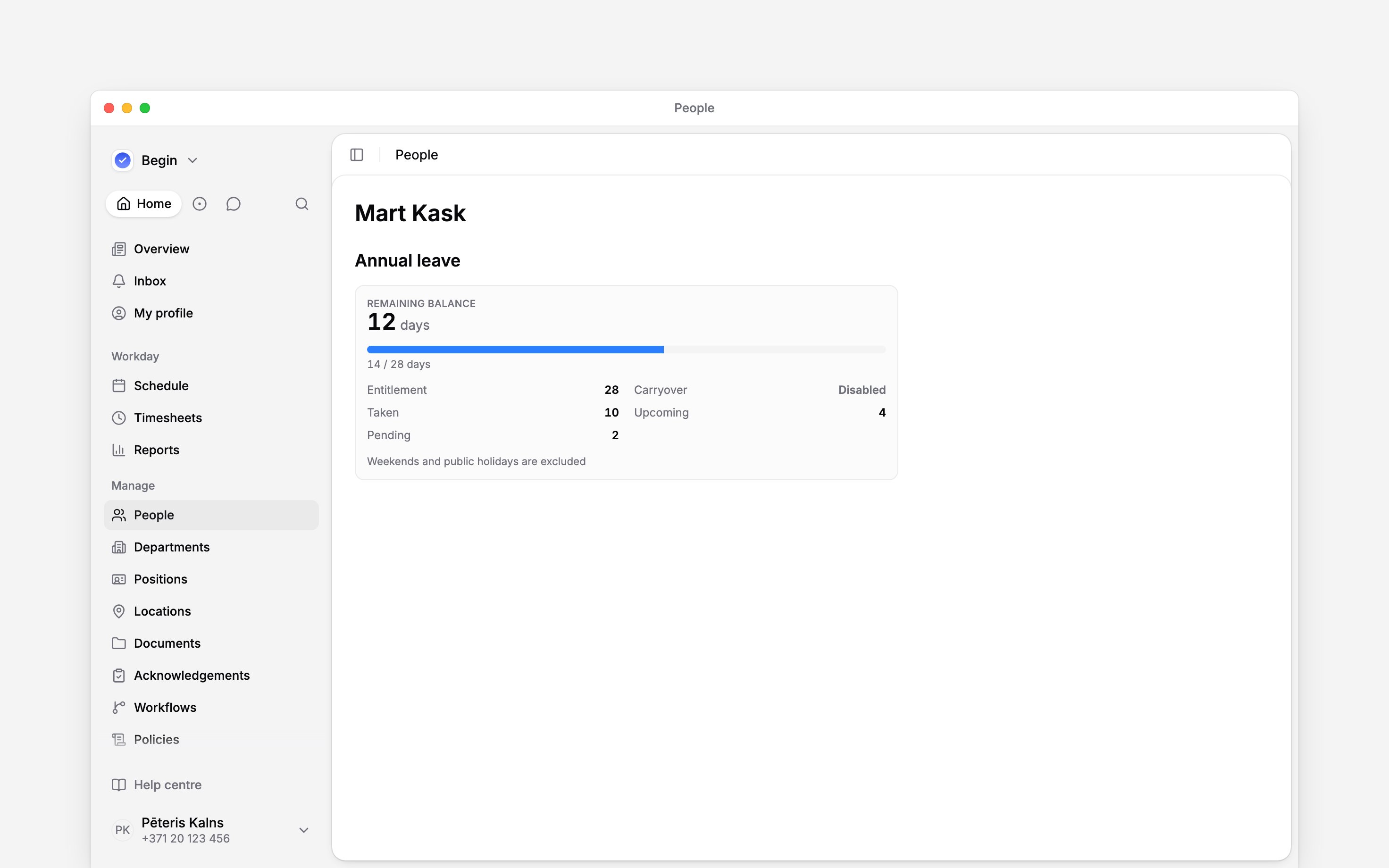Expand the Pēteris Kalns account chevron
Screen dimensions: 1389x868
(x=304, y=830)
